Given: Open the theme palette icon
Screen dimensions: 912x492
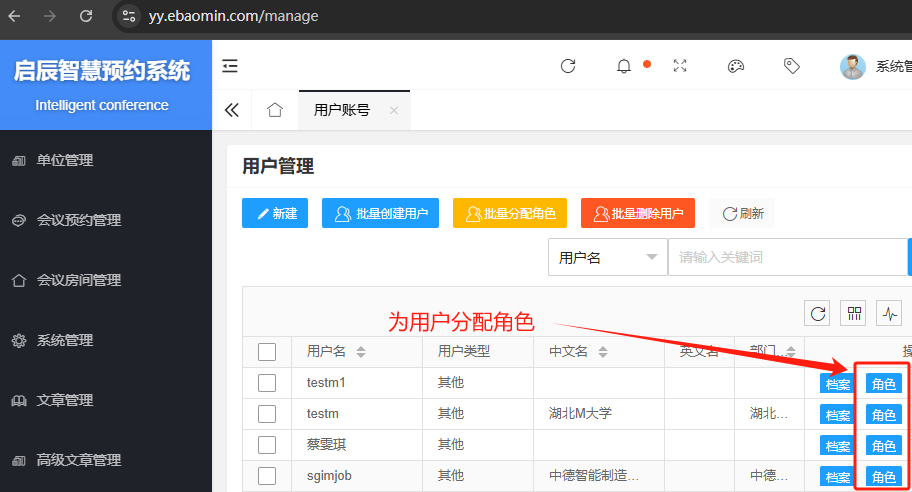Looking at the screenshot, I should [x=736, y=66].
